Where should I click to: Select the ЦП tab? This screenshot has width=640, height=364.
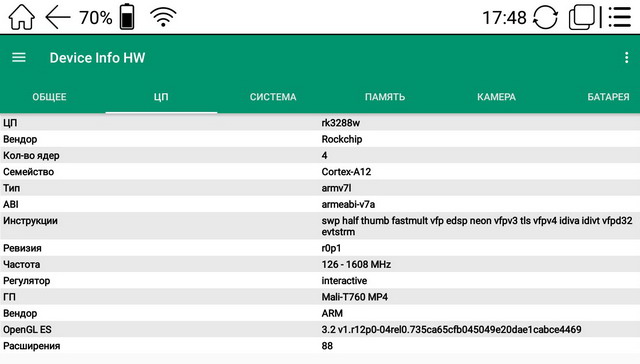(161, 97)
